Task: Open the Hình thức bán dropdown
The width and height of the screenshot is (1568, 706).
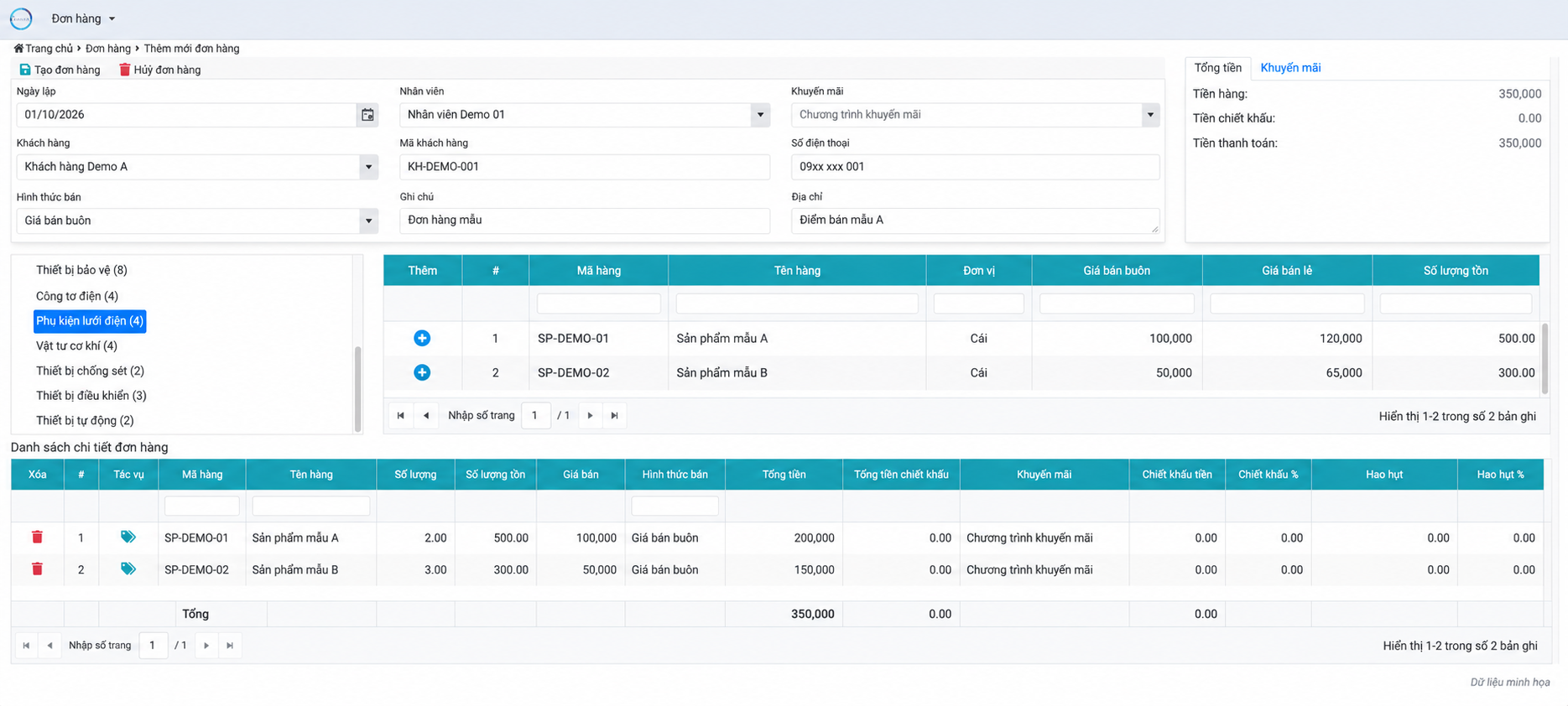Action: click(x=368, y=221)
